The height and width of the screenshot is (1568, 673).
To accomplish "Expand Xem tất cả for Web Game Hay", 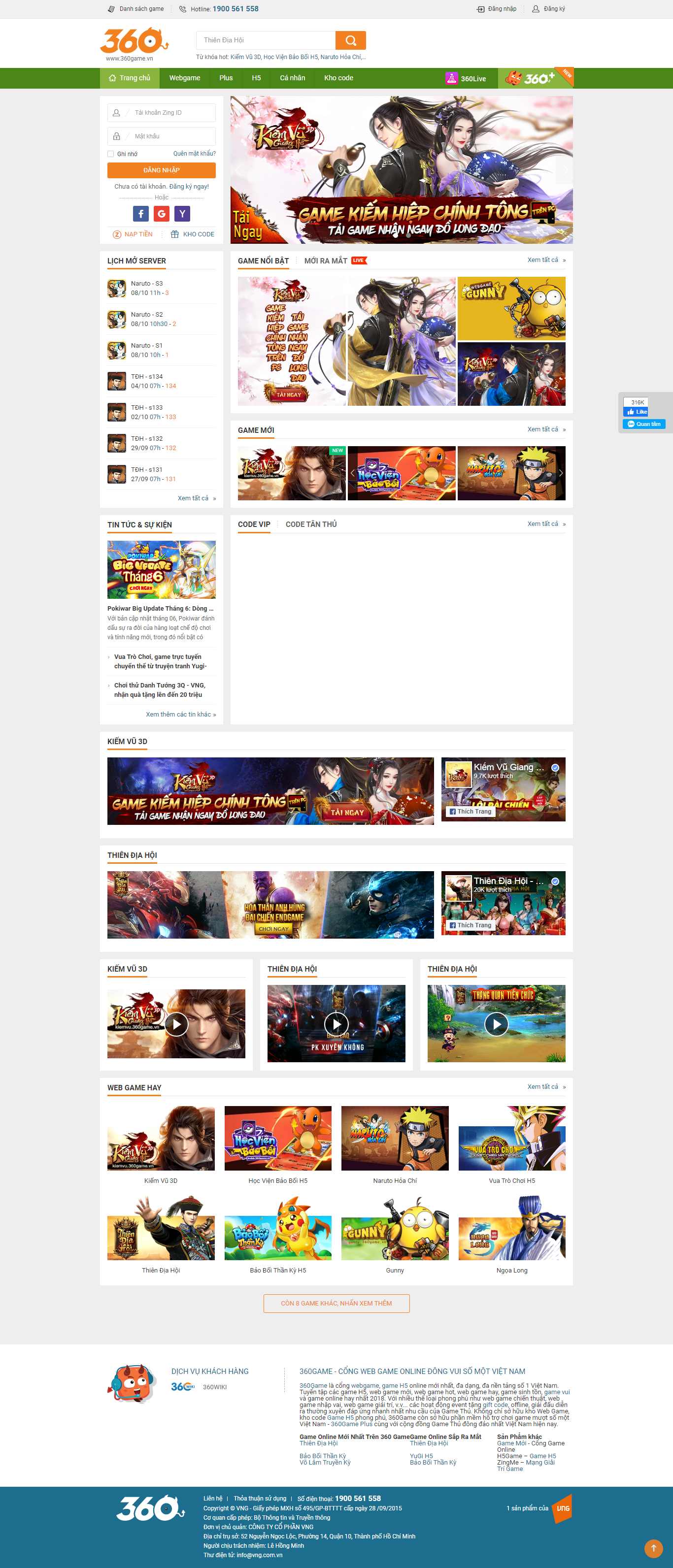I will 546,1086.
